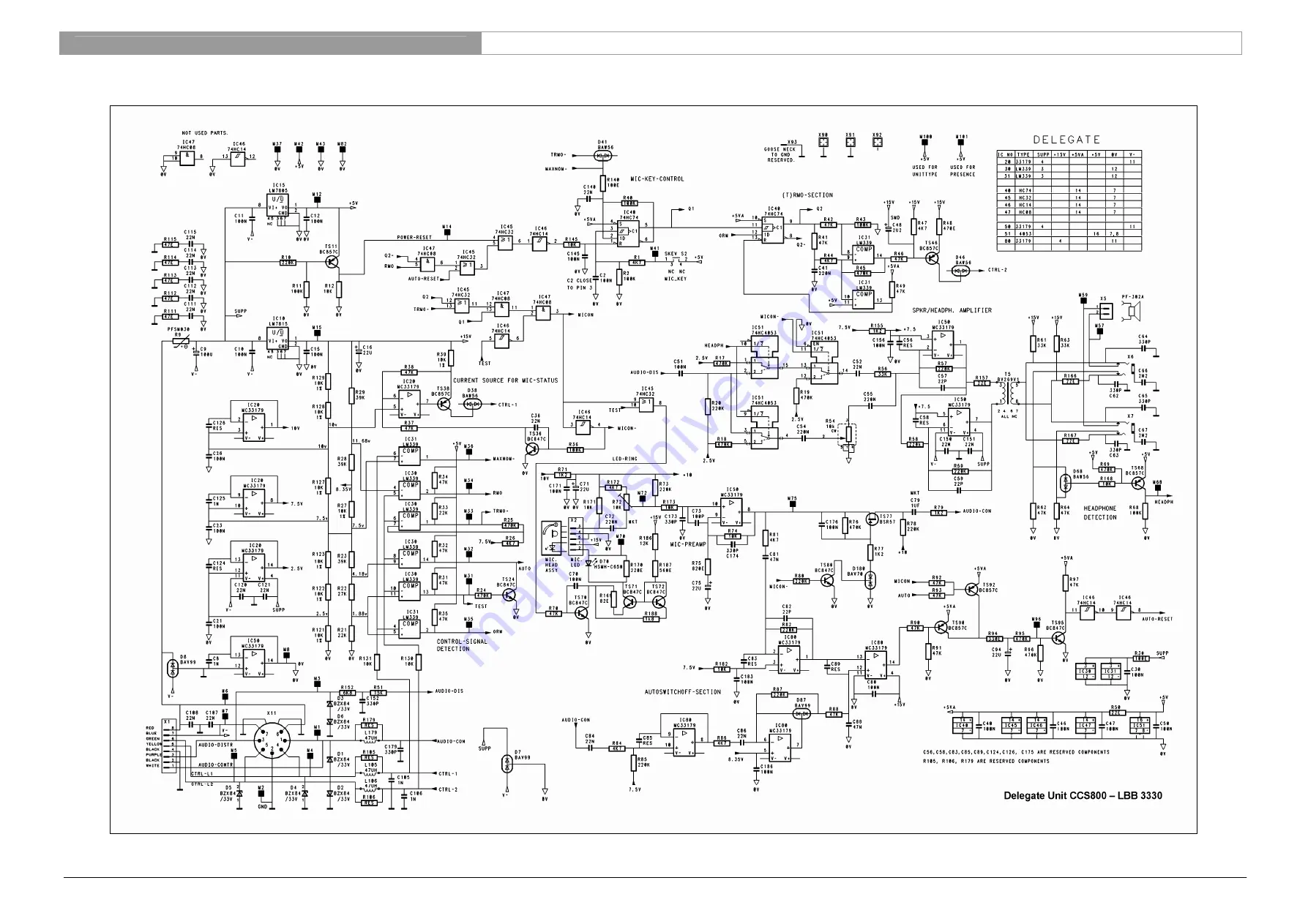Click the MIC-PREAMP label
This screenshot has height=924, width=1308.
tap(688, 544)
